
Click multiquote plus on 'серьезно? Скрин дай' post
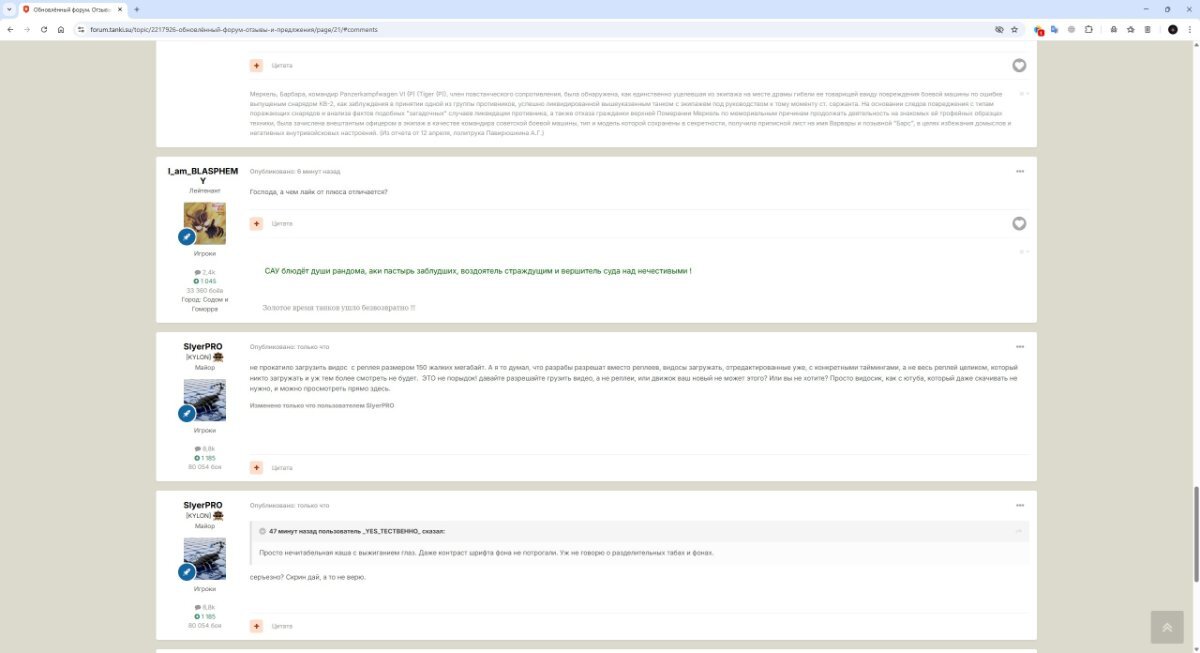click(x=256, y=626)
